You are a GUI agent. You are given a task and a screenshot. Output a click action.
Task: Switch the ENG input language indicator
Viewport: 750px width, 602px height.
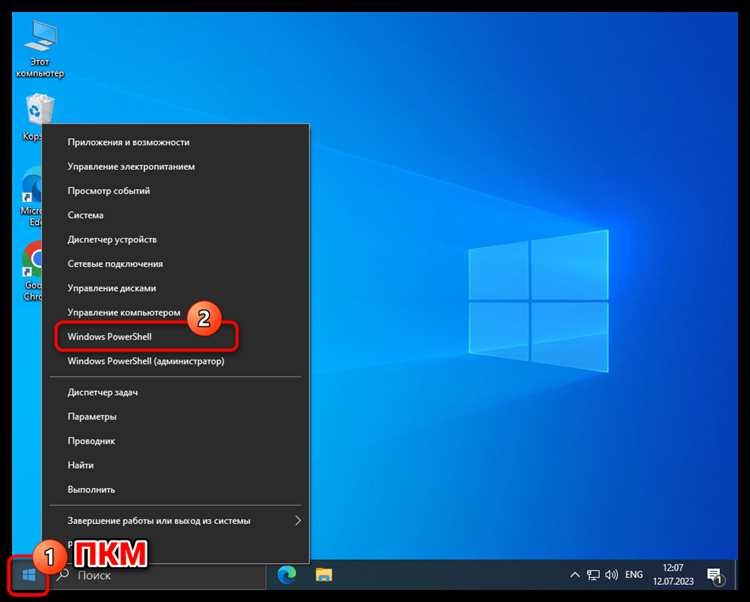[x=634, y=575]
